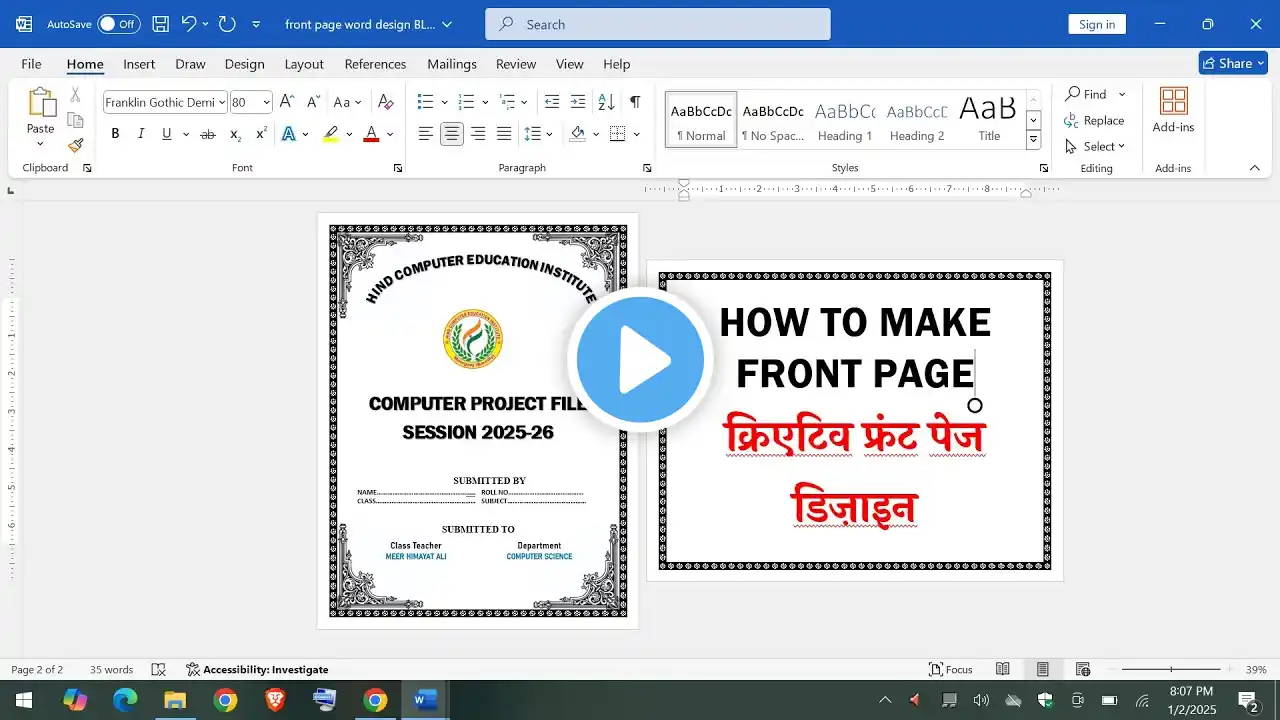Click the Share button
Screen dimensions: 1280x720
[x=1233, y=63]
